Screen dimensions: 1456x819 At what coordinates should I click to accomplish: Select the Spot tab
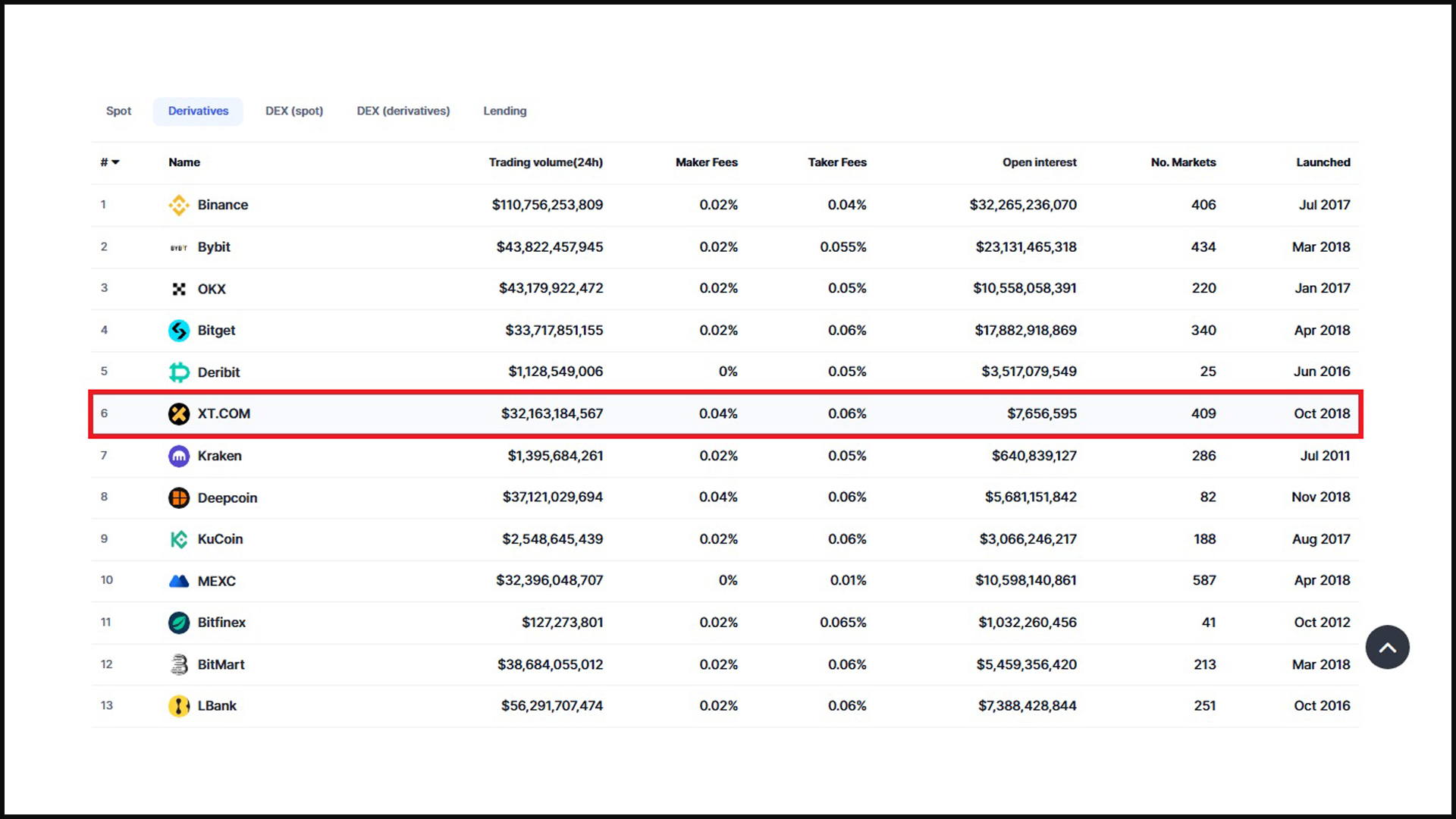[119, 111]
